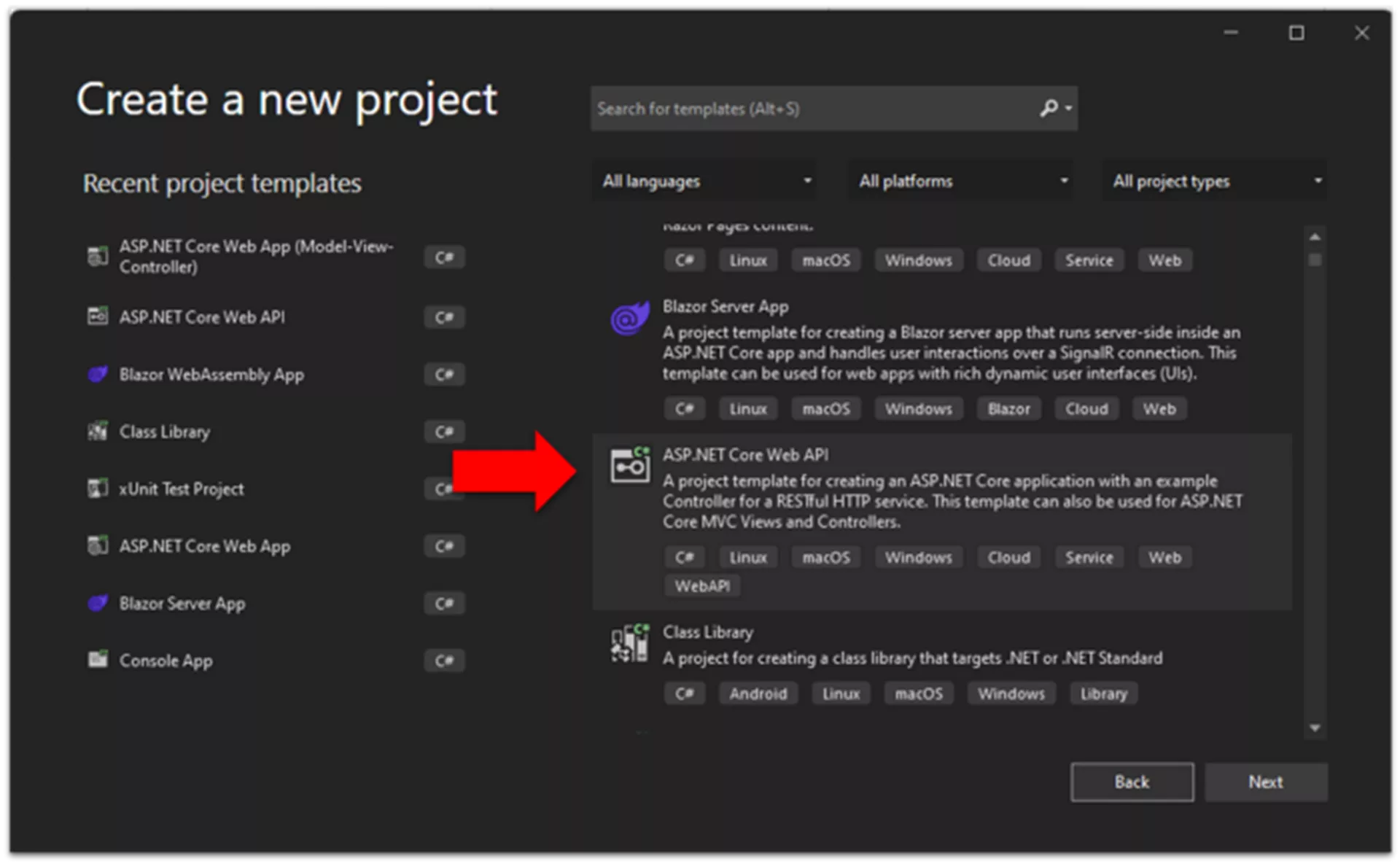Open the All project types dropdown
Viewport: 1400px width, 864px height.
click(1214, 181)
